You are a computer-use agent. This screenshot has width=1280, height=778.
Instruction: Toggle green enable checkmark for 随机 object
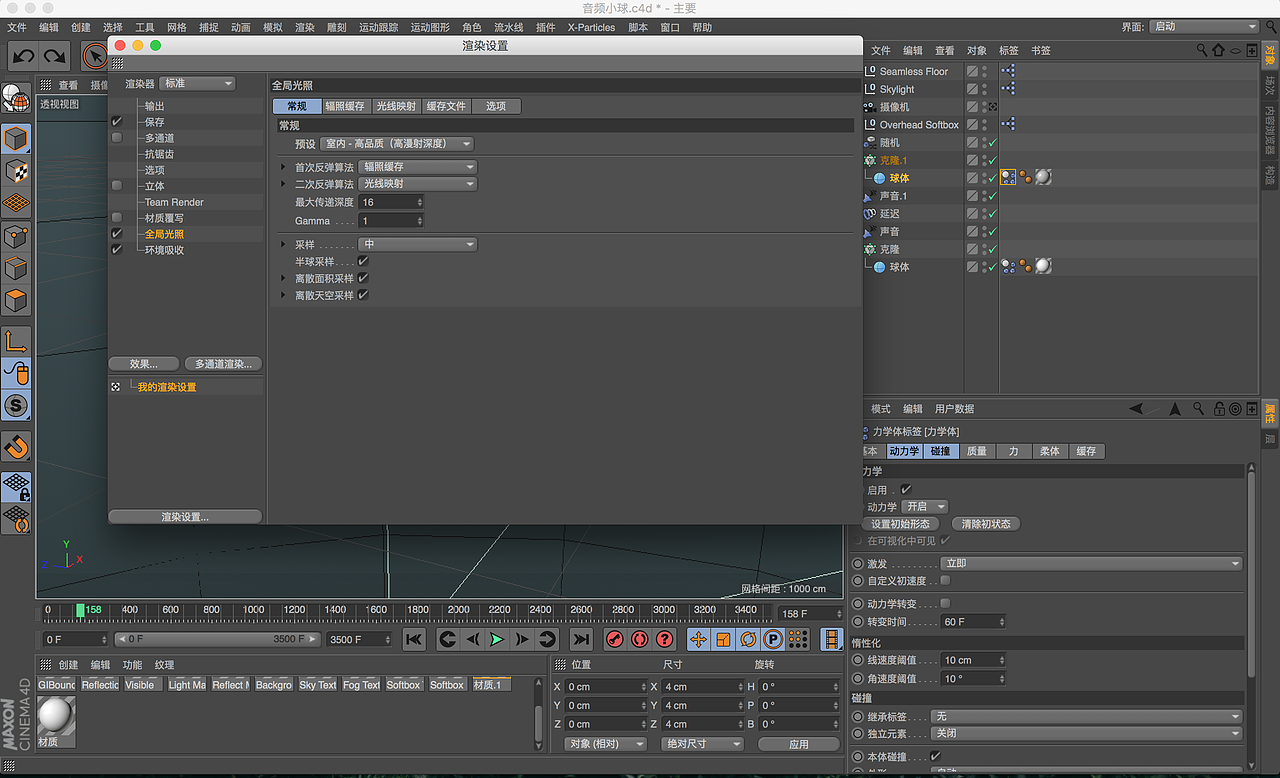992,143
